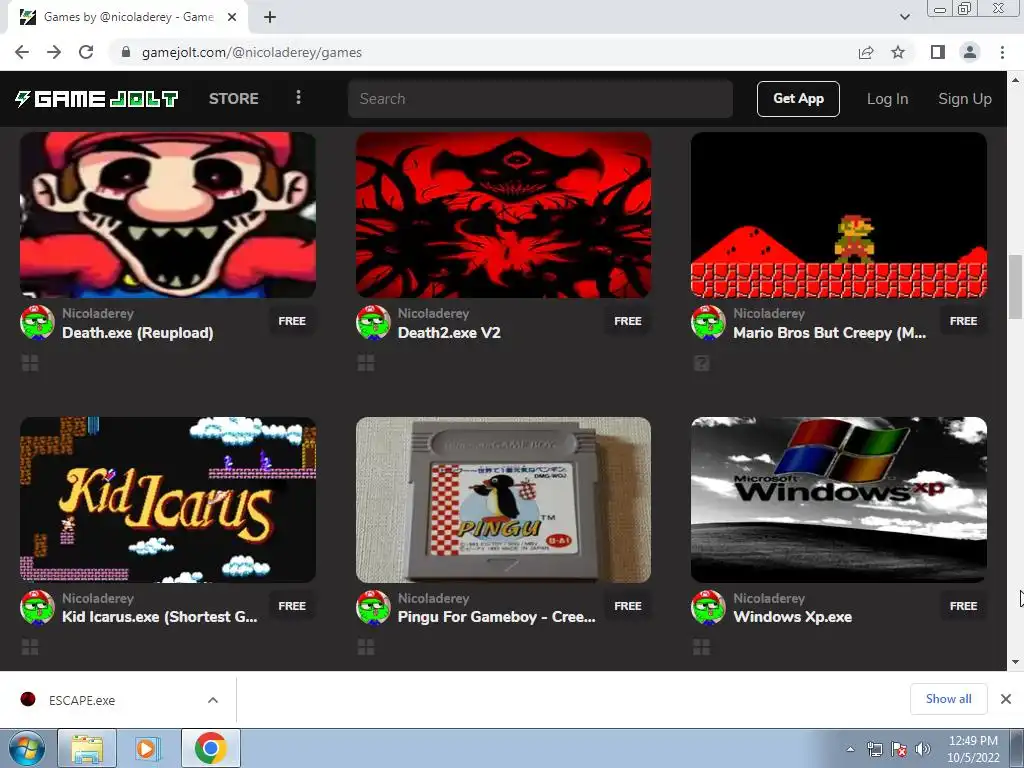Open the Death2.exe V2 title link
Image resolution: width=1024 pixels, height=768 pixels.
[449, 332]
